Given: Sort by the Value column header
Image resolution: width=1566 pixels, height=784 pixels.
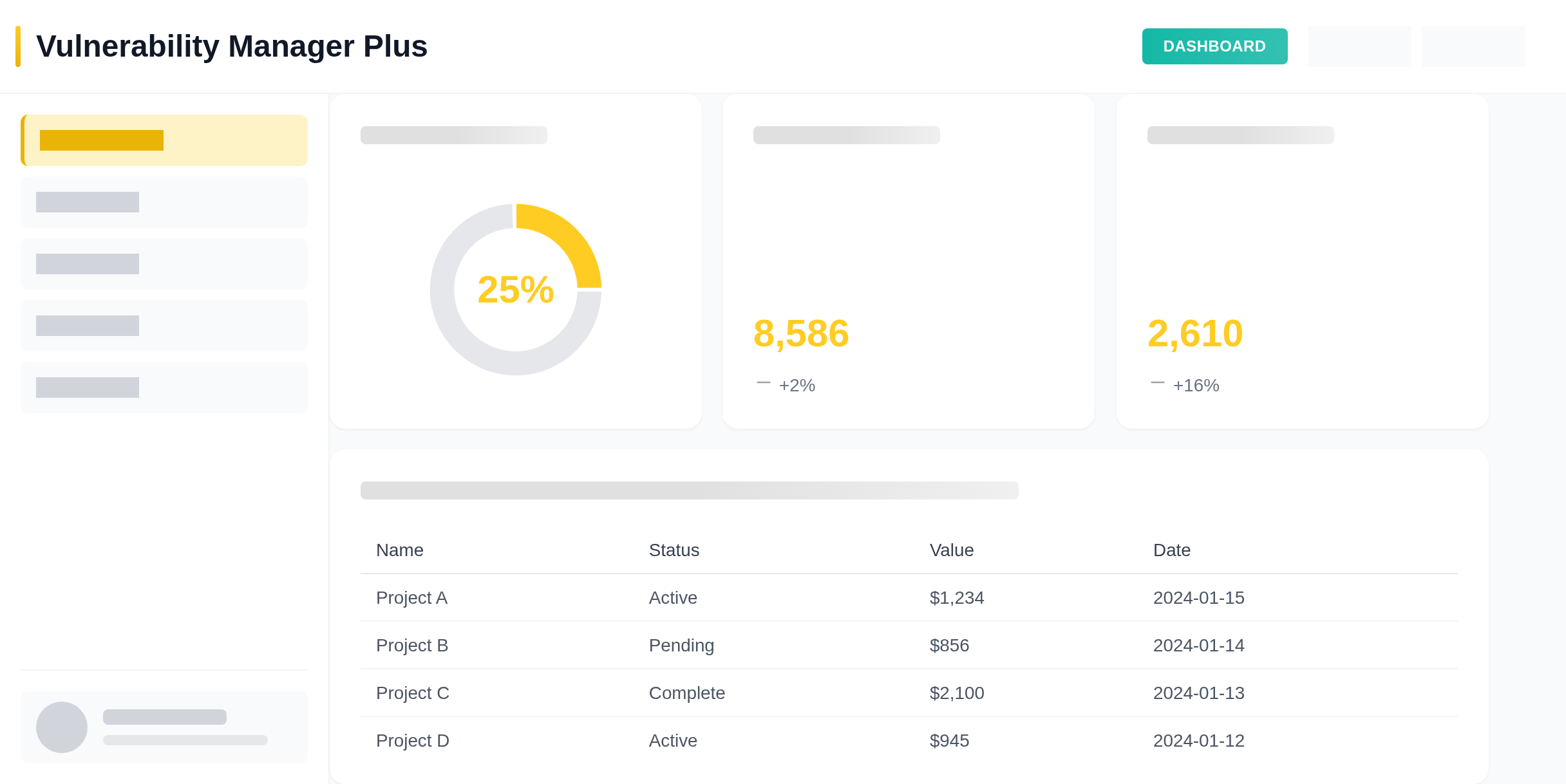Looking at the screenshot, I should [x=951, y=550].
